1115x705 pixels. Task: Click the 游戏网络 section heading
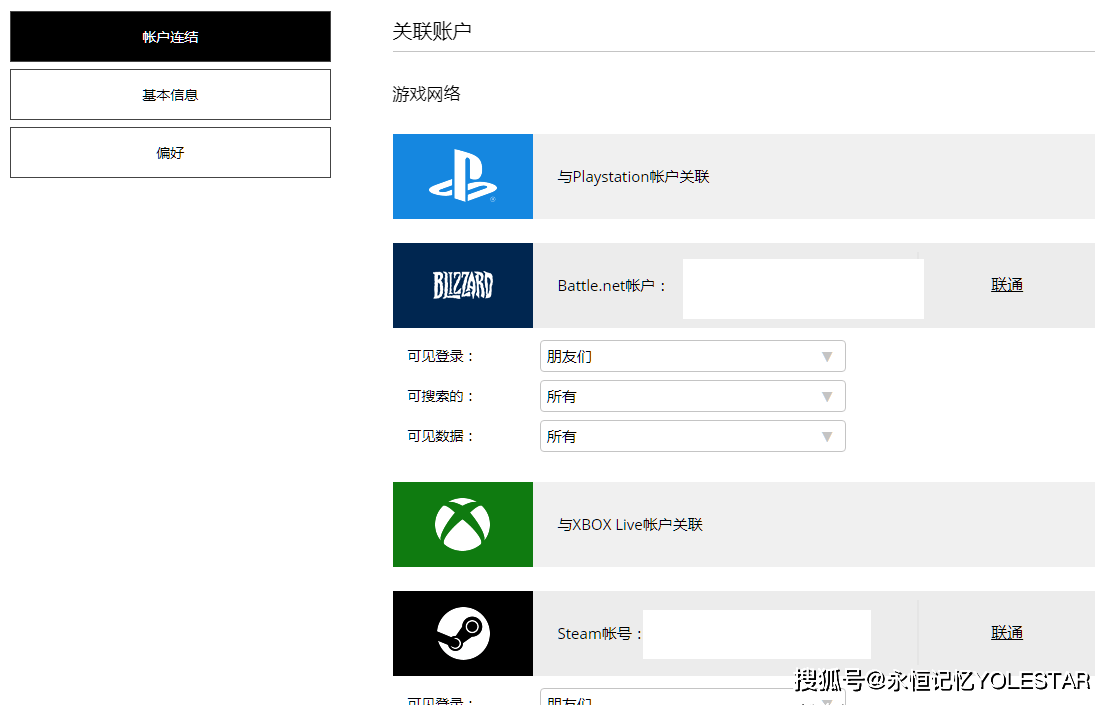427,94
